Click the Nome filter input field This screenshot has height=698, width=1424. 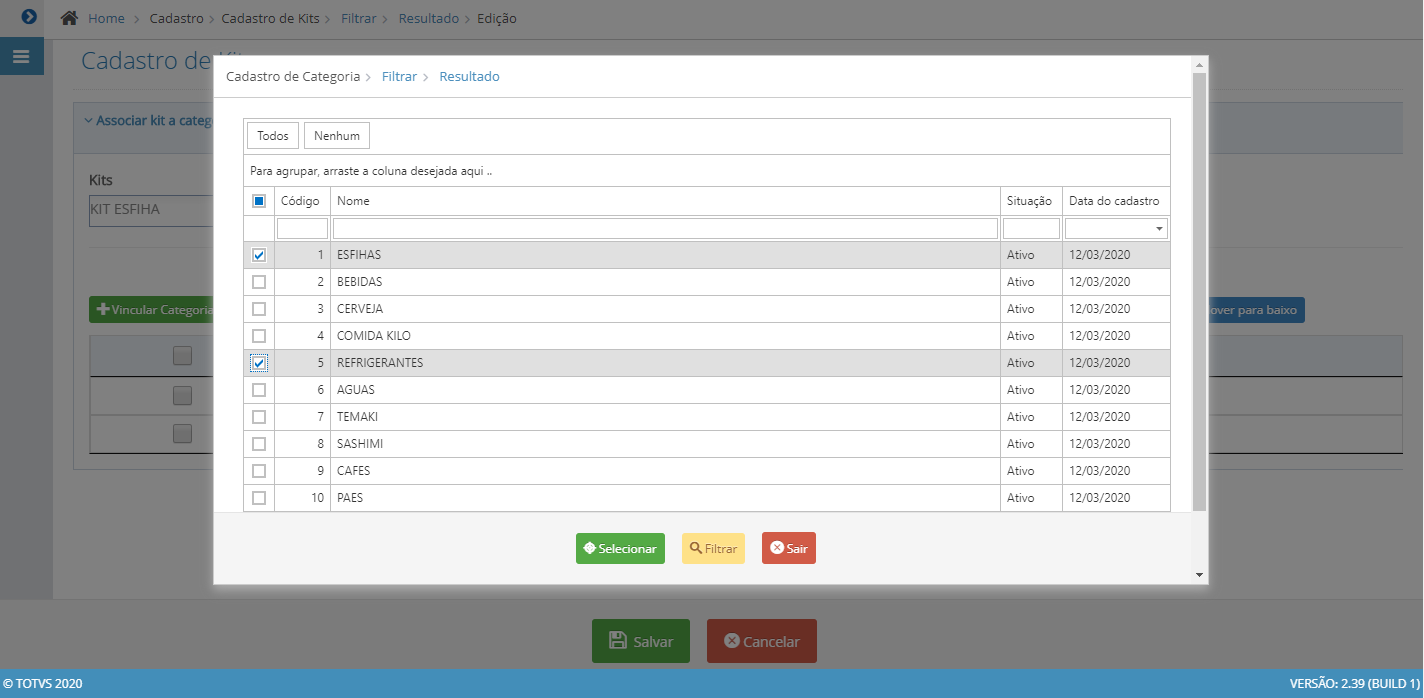coord(665,229)
